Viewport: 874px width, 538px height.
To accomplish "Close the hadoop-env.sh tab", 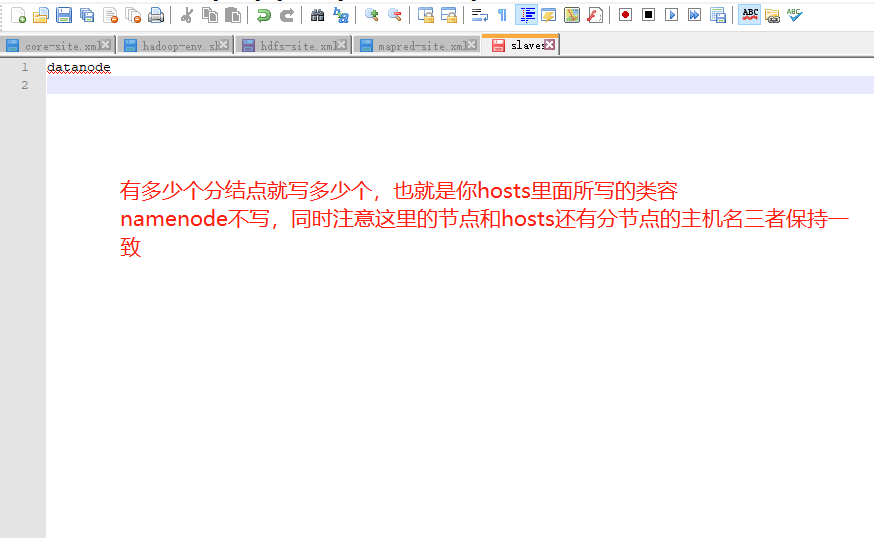I will (x=224, y=45).
